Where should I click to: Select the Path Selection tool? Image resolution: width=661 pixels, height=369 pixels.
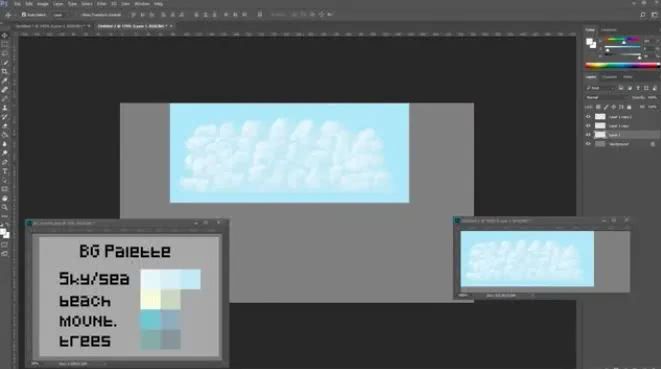pos(5,180)
